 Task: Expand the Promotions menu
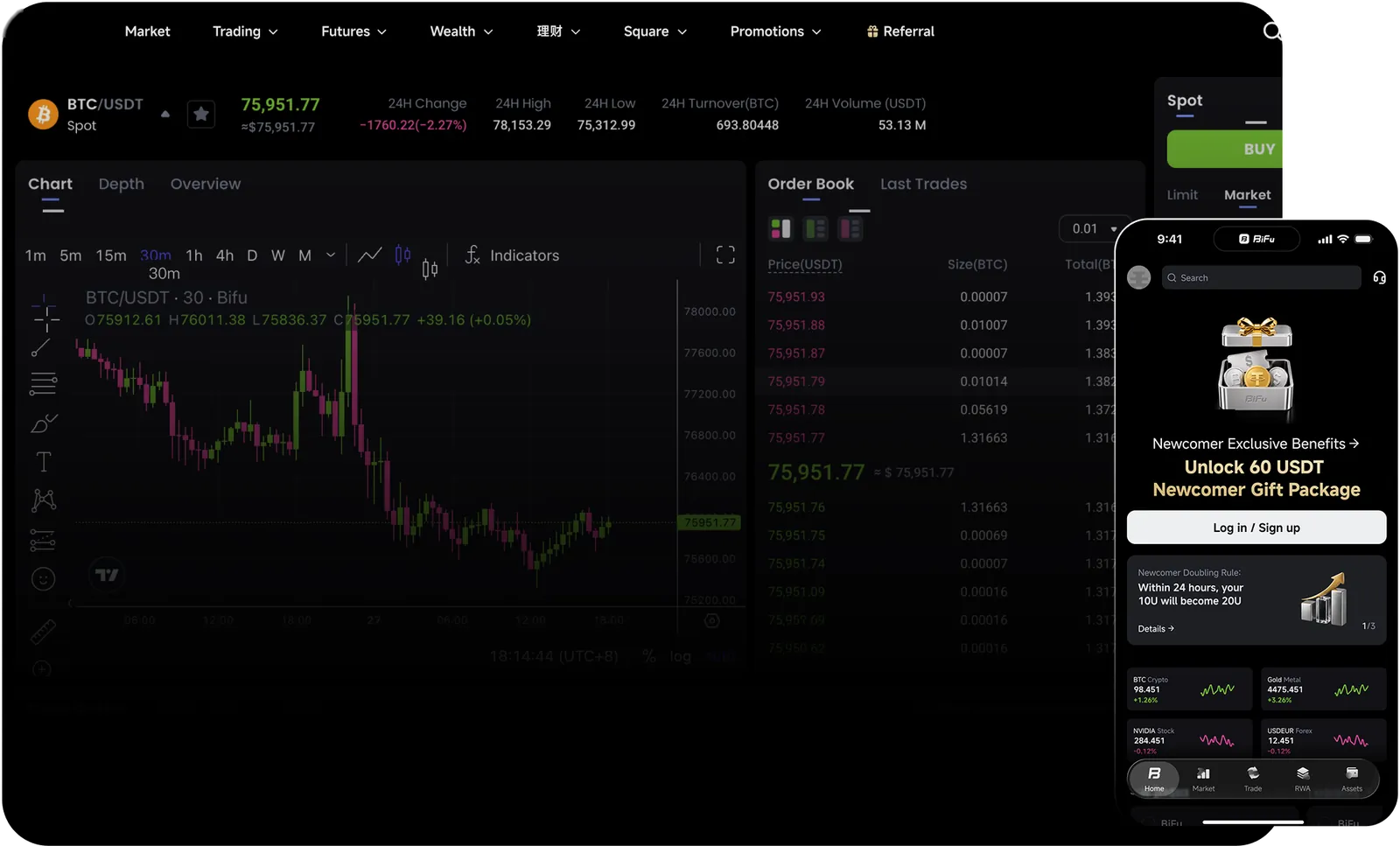tap(776, 31)
